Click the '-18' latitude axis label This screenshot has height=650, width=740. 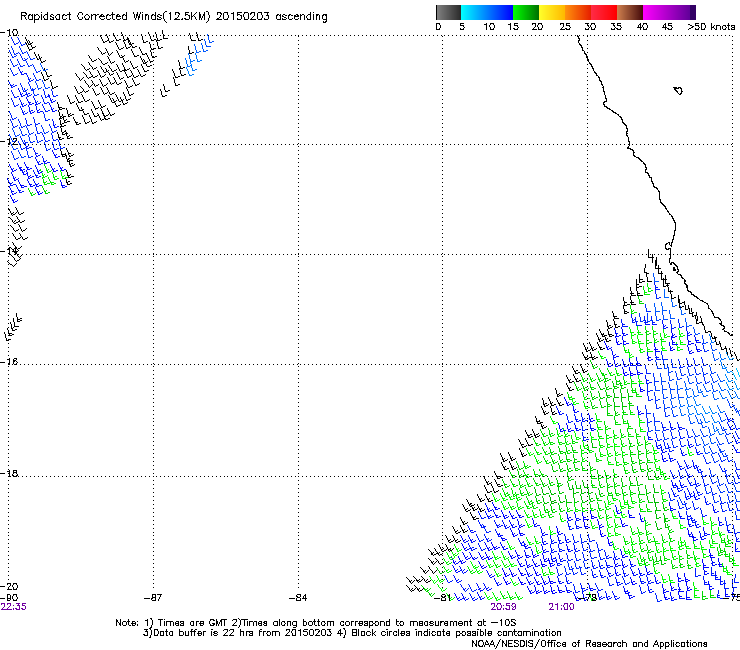9,473
